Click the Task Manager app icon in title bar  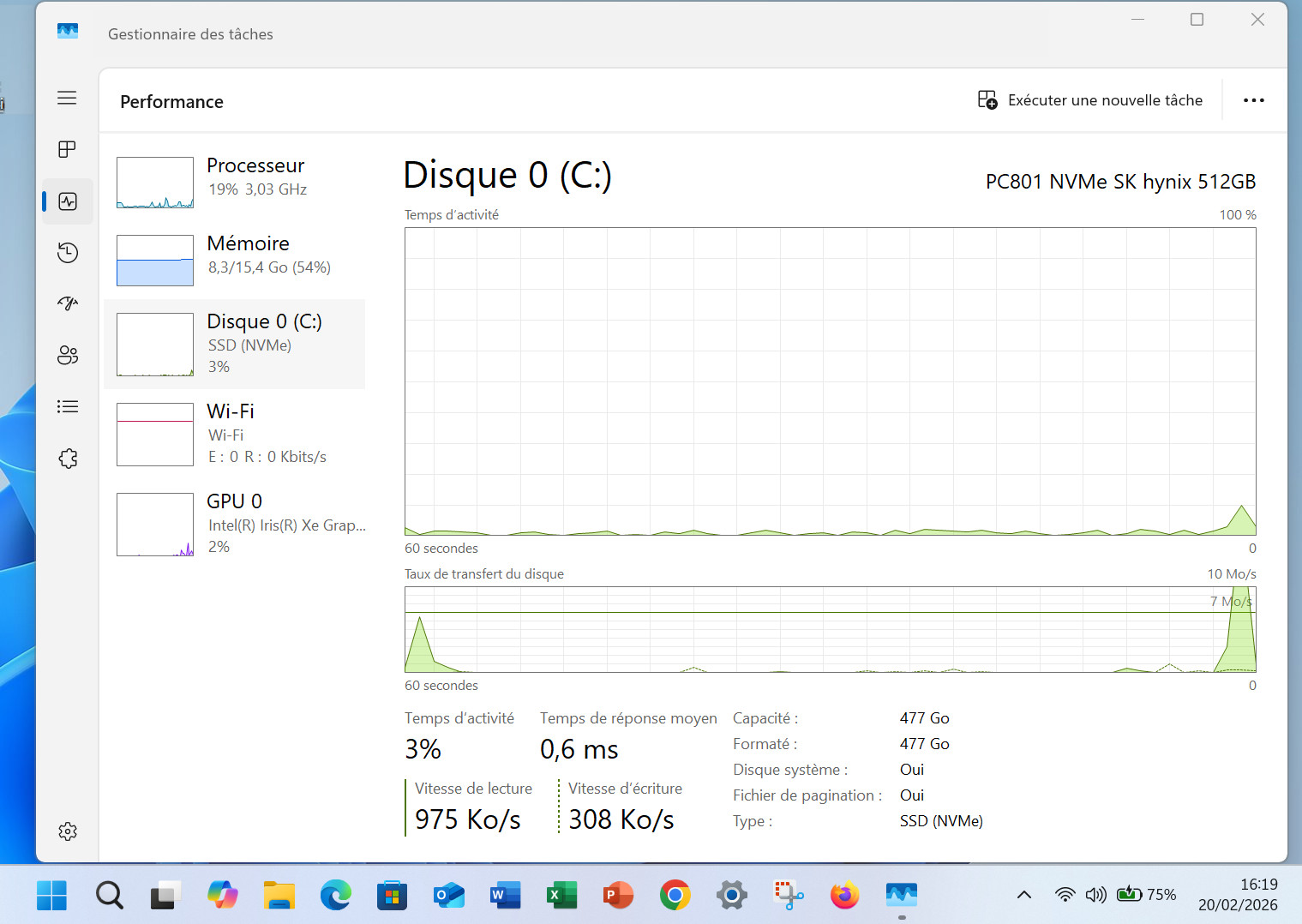[68, 32]
